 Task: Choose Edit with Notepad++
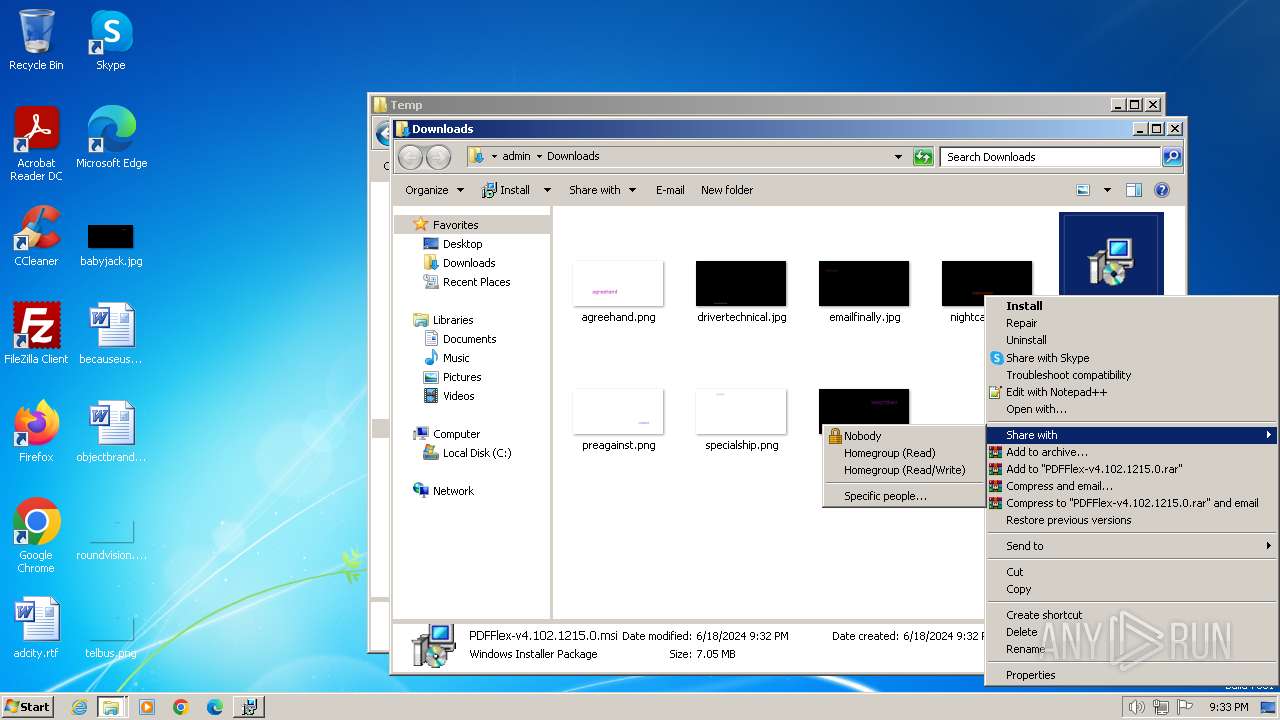coord(1056,392)
